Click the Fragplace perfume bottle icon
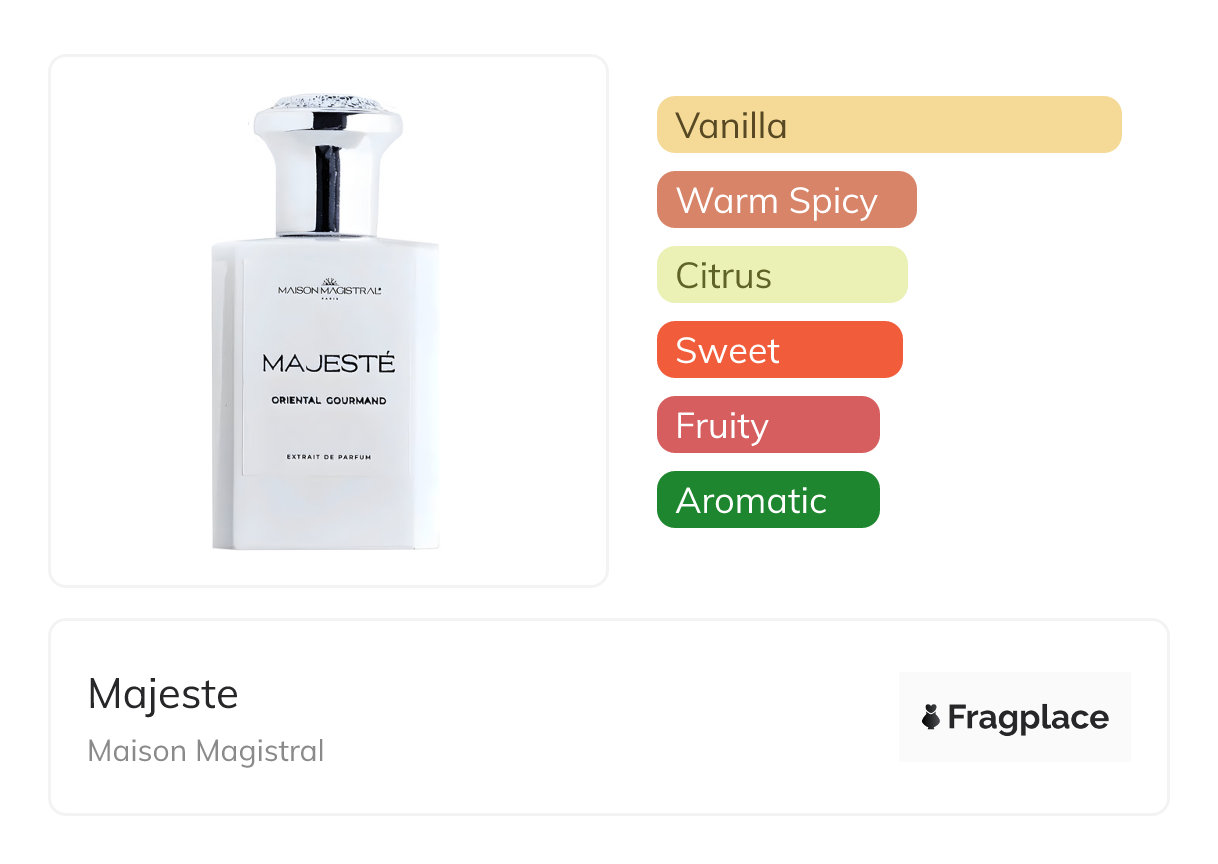This screenshot has height=864, width=1218. pyautogui.click(x=931, y=717)
